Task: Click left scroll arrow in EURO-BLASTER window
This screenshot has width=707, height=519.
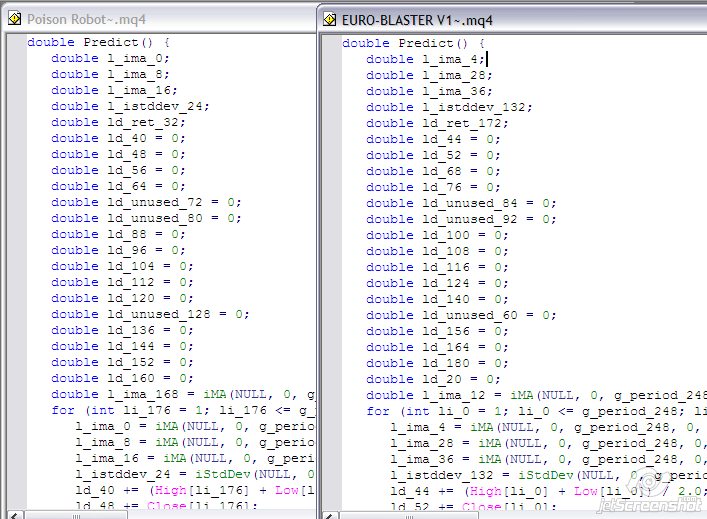Action: click(x=330, y=515)
